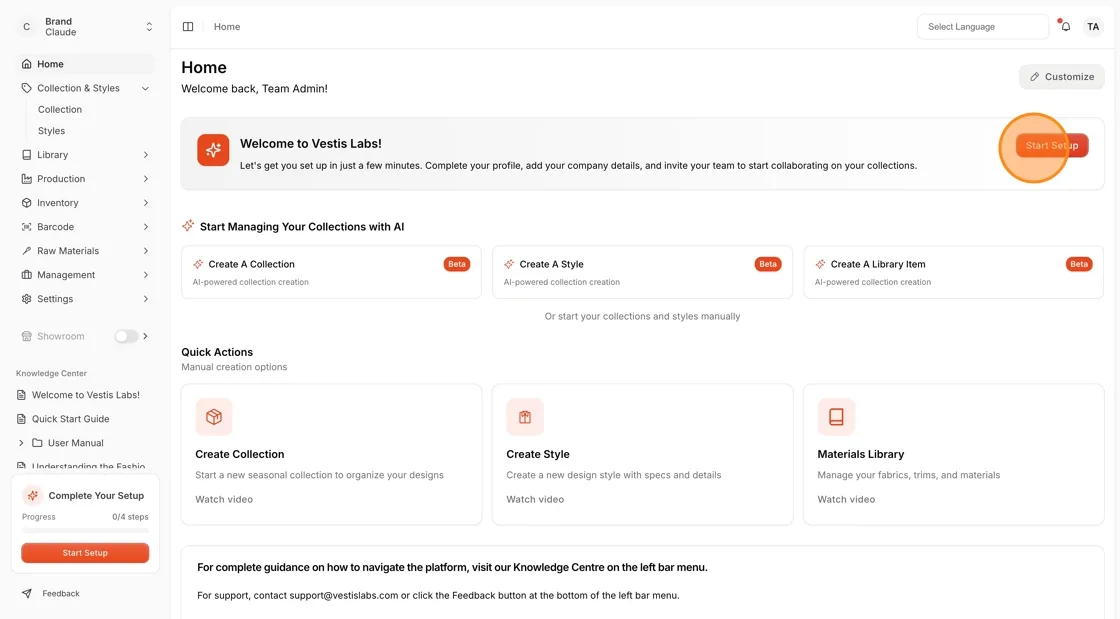Open the Raw Materials menu label
The height and width of the screenshot is (619, 1120).
[68, 251]
